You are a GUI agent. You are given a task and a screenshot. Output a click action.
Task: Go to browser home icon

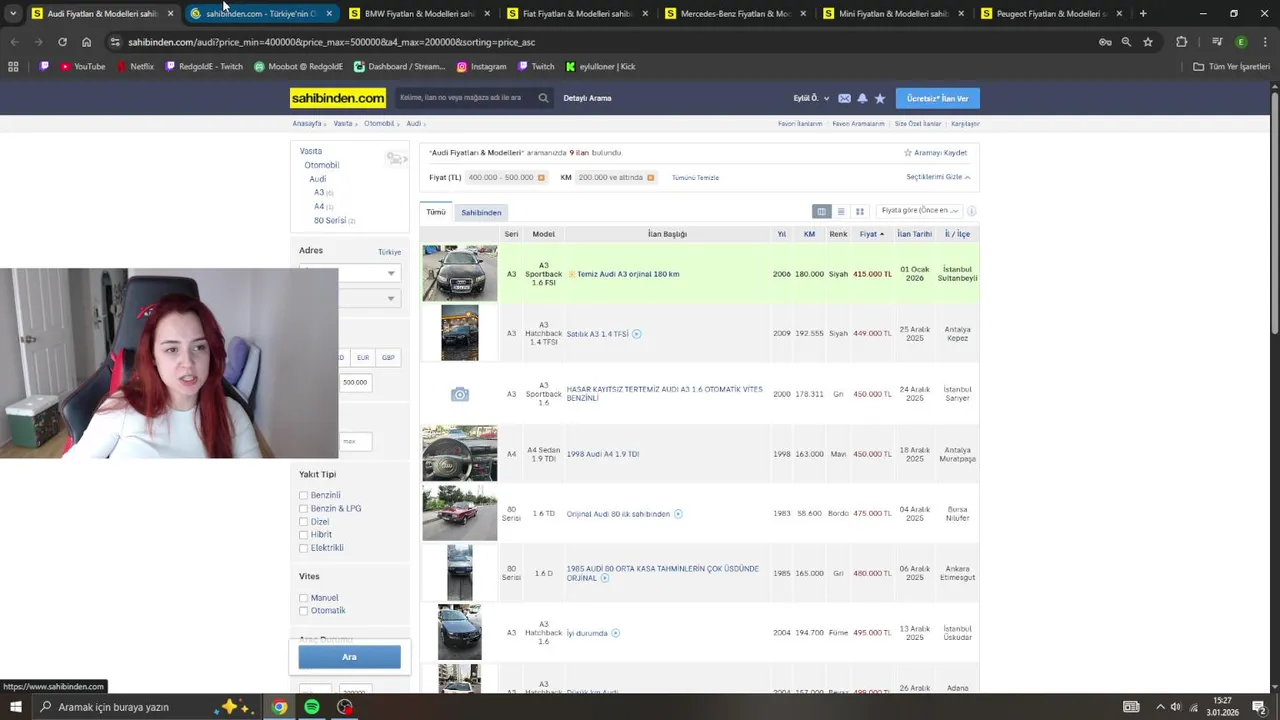[x=86, y=42]
